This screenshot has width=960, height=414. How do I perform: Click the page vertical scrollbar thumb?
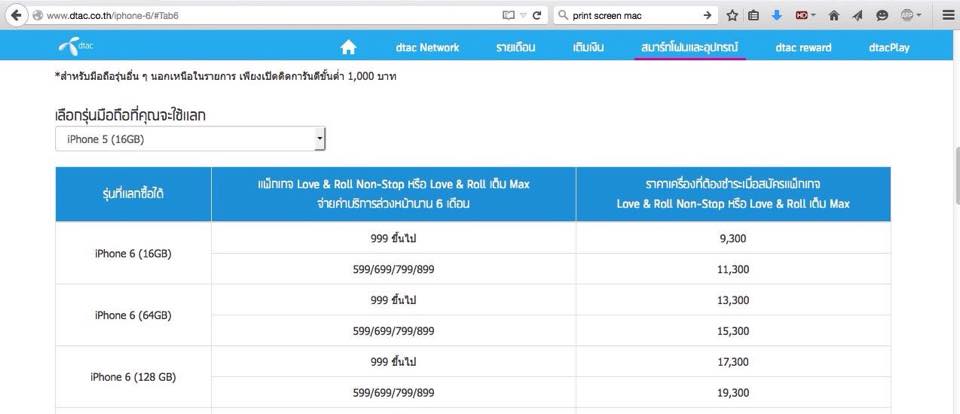[x=956, y=176]
